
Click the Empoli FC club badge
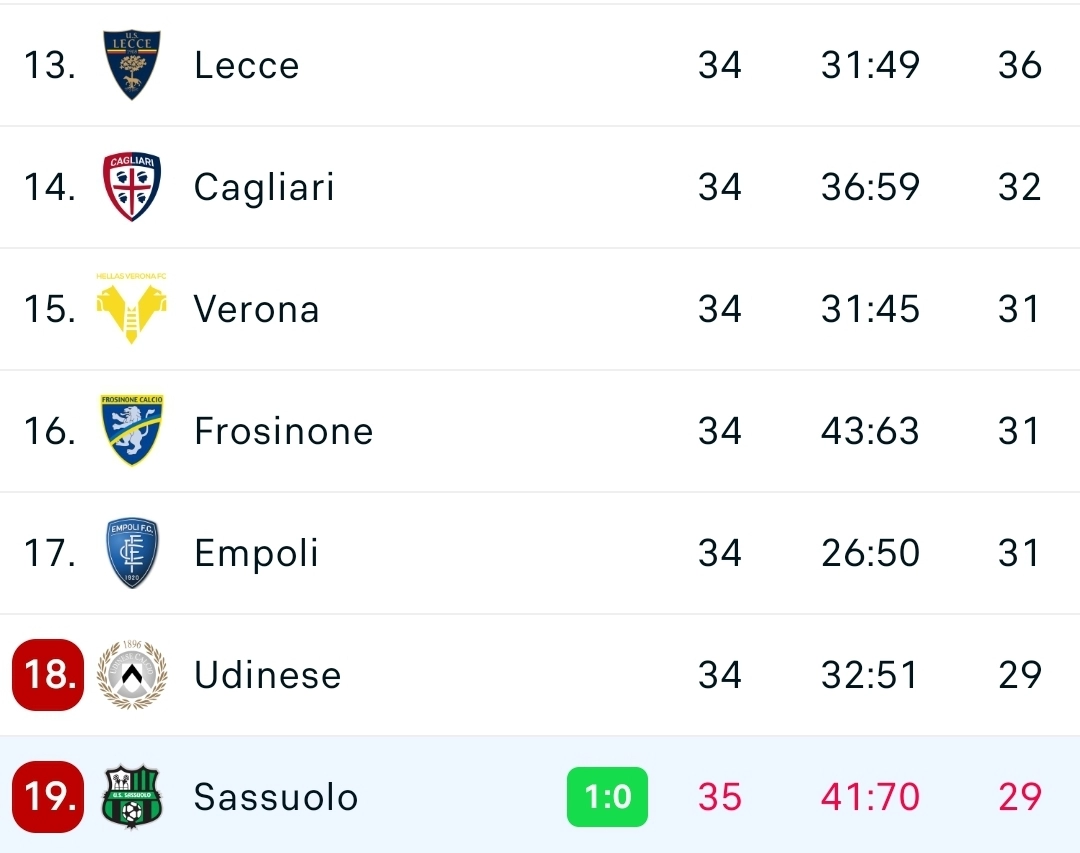tap(131, 552)
